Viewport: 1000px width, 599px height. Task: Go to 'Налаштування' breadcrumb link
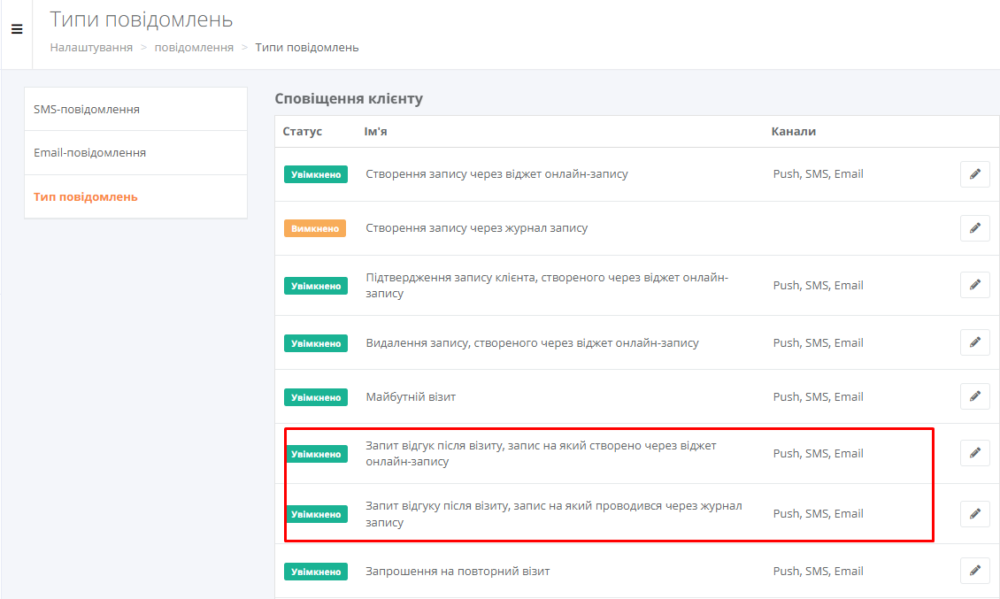click(x=91, y=47)
